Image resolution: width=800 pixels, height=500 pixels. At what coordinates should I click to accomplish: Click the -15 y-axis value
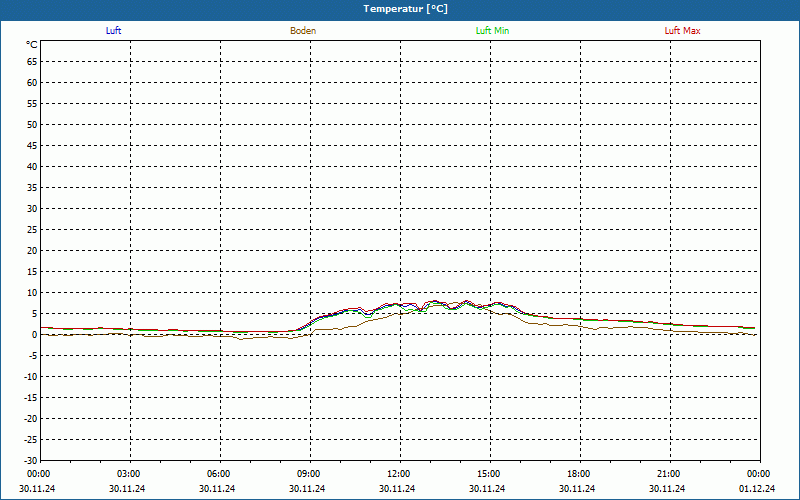[31, 397]
